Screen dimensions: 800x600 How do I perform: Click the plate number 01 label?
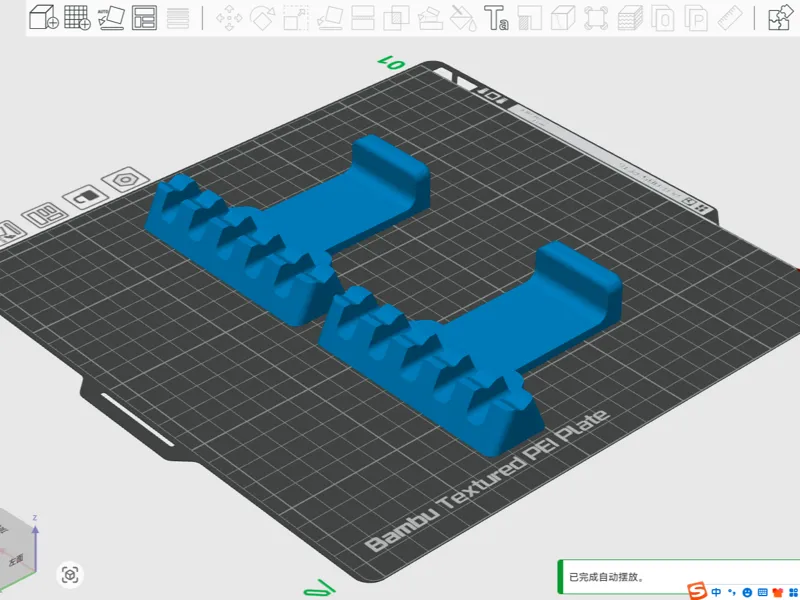(x=392, y=63)
